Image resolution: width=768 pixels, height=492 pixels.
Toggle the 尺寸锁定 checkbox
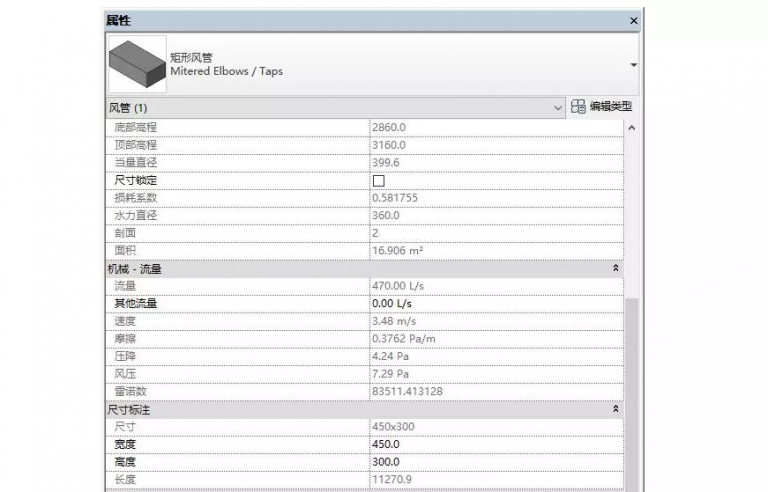(x=378, y=180)
